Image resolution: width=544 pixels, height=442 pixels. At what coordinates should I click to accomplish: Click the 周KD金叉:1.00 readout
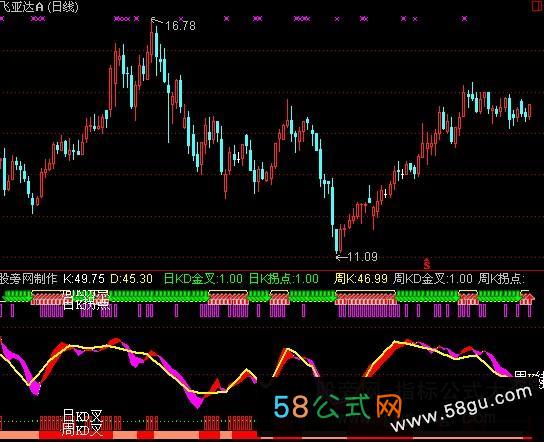click(433, 279)
